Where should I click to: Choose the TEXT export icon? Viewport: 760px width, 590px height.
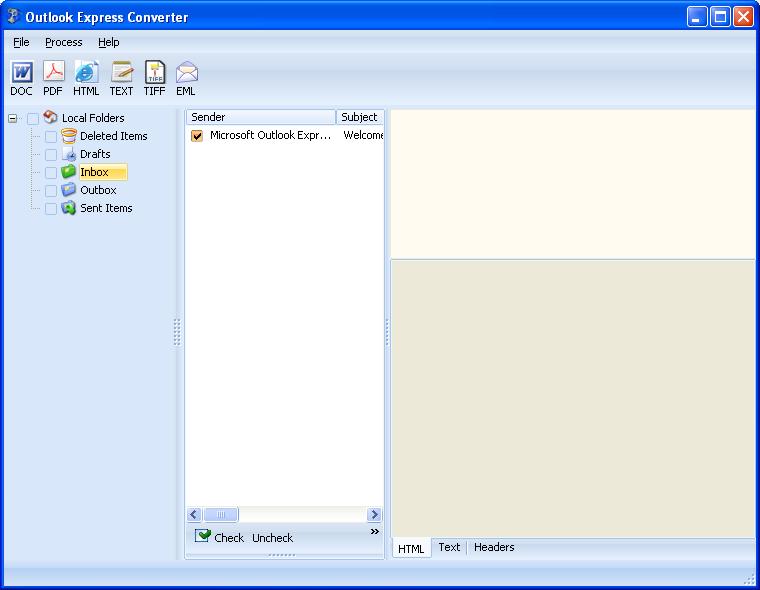tap(122, 72)
